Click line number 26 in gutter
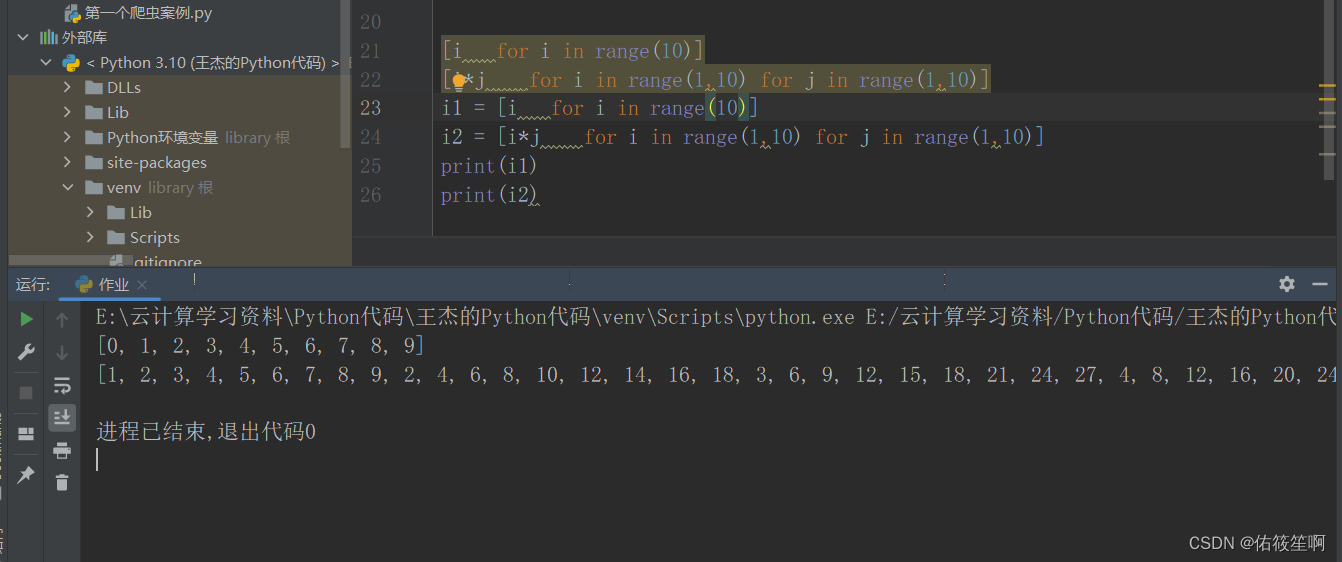The height and width of the screenshot is (562, 1342). (370, 195)
